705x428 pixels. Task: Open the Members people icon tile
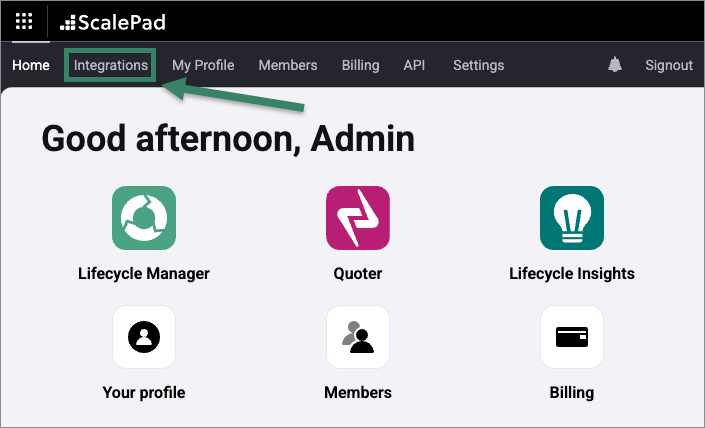click(x=358, y=337)
